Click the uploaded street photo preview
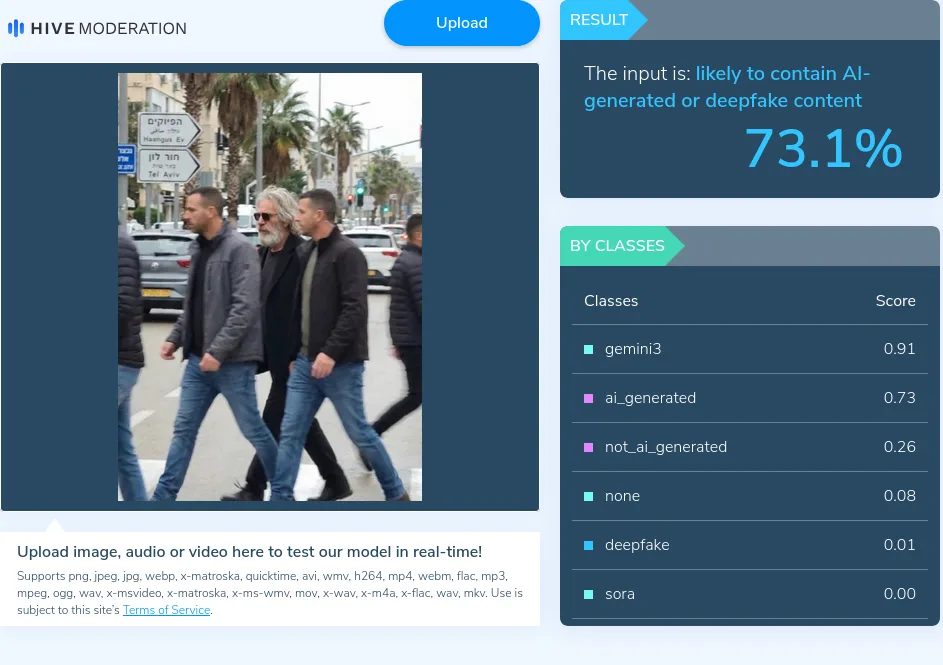This screenshot has height=665, width=943. point(270,287)
